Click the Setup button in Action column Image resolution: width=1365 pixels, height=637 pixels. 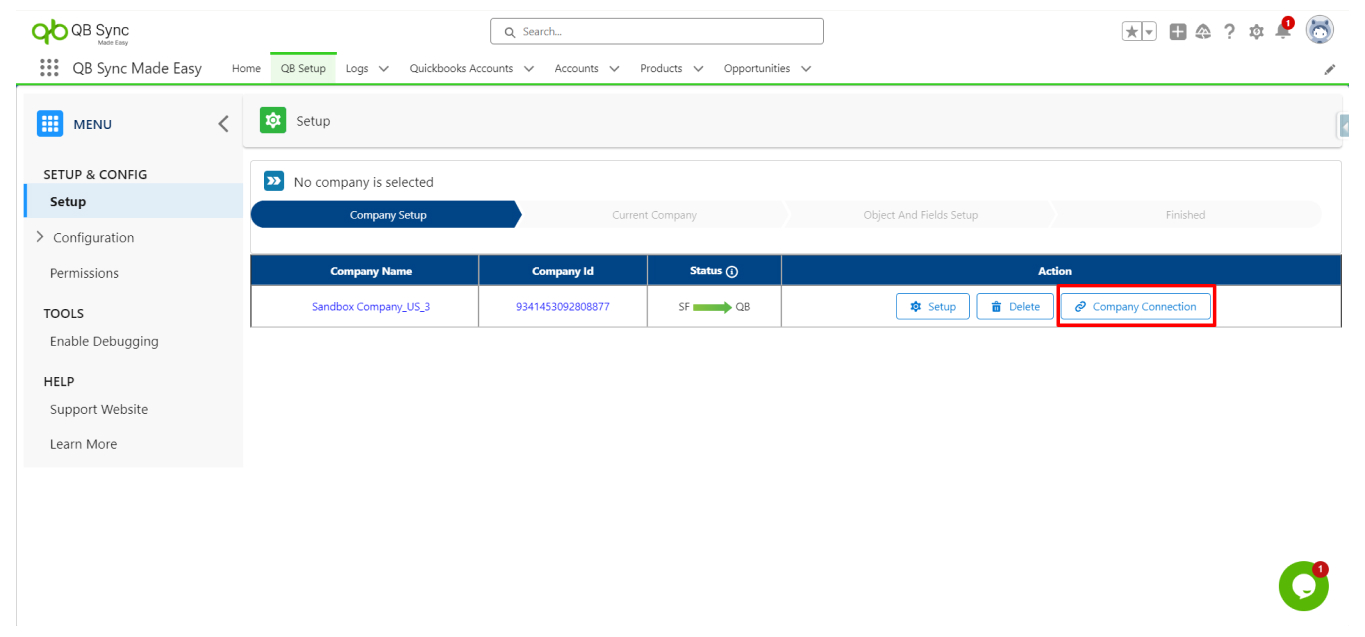[x=933, y=307]
